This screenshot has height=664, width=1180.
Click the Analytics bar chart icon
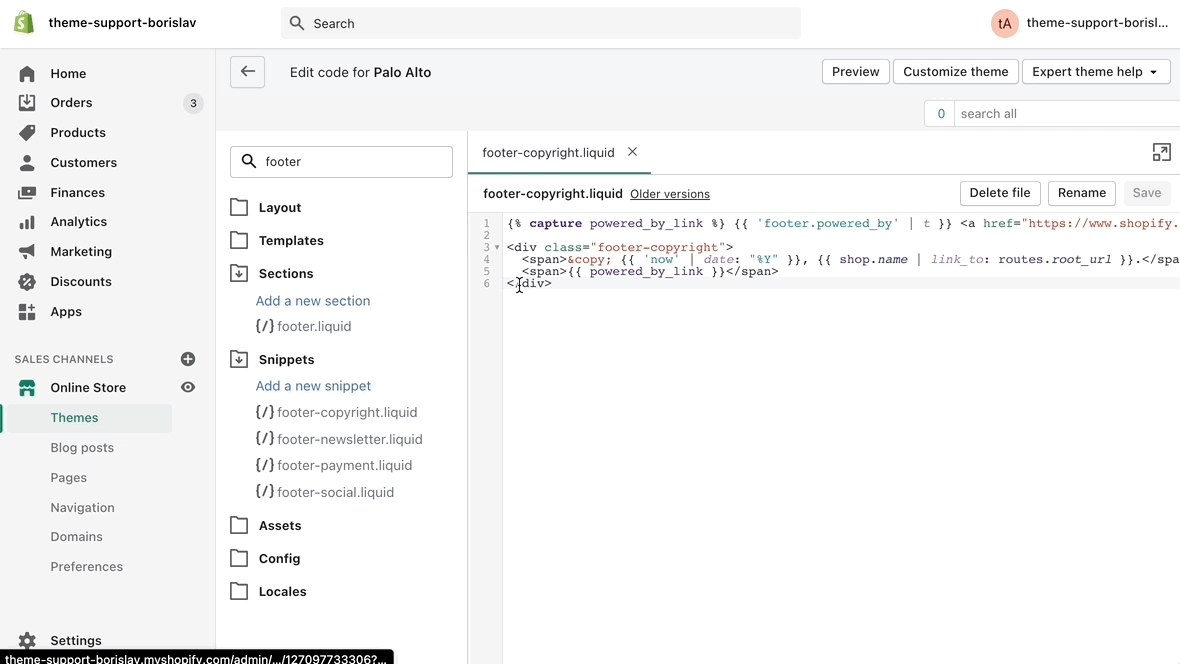(x=27, y=222)
